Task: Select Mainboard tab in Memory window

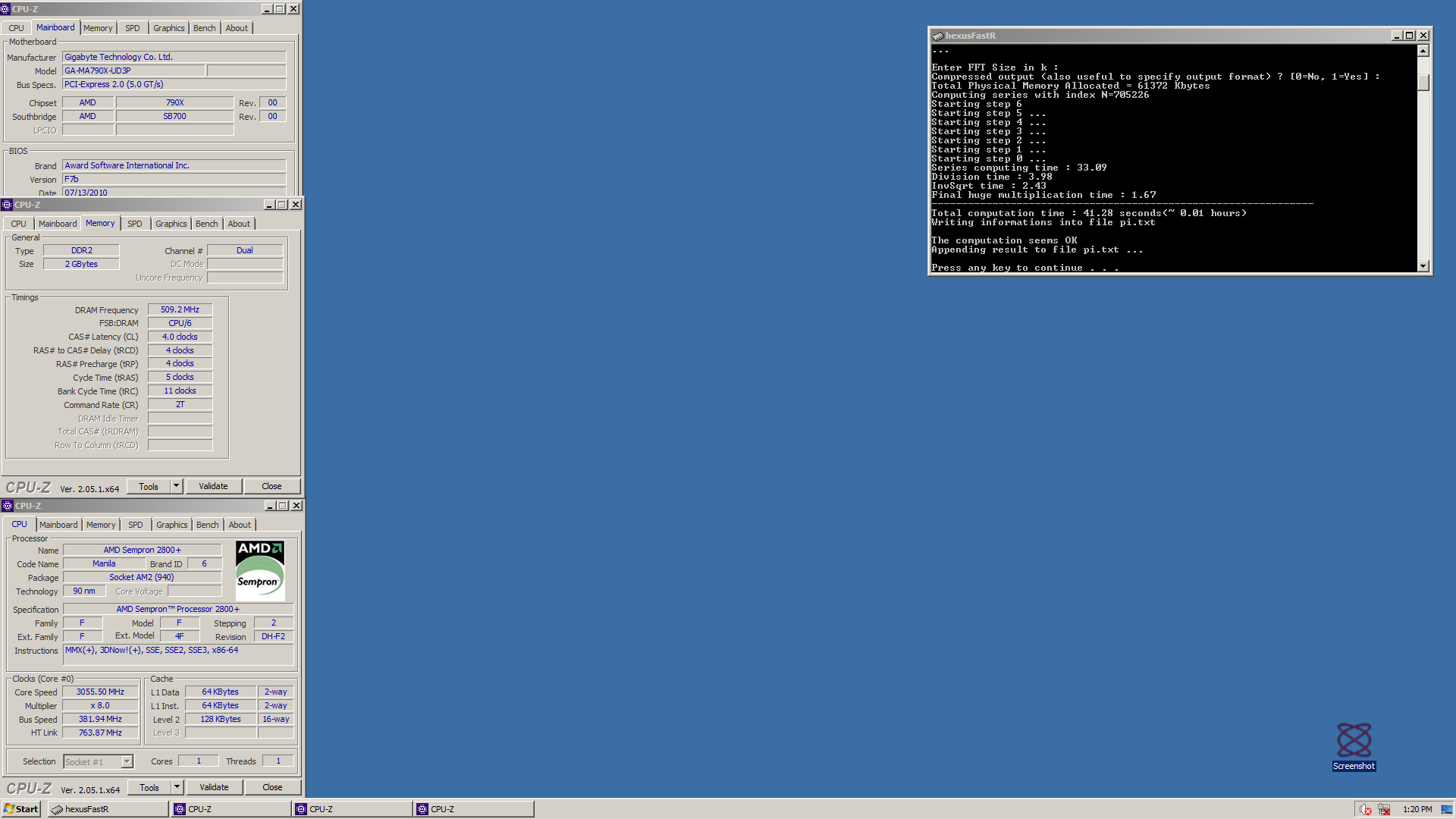Action: point(58,224)
